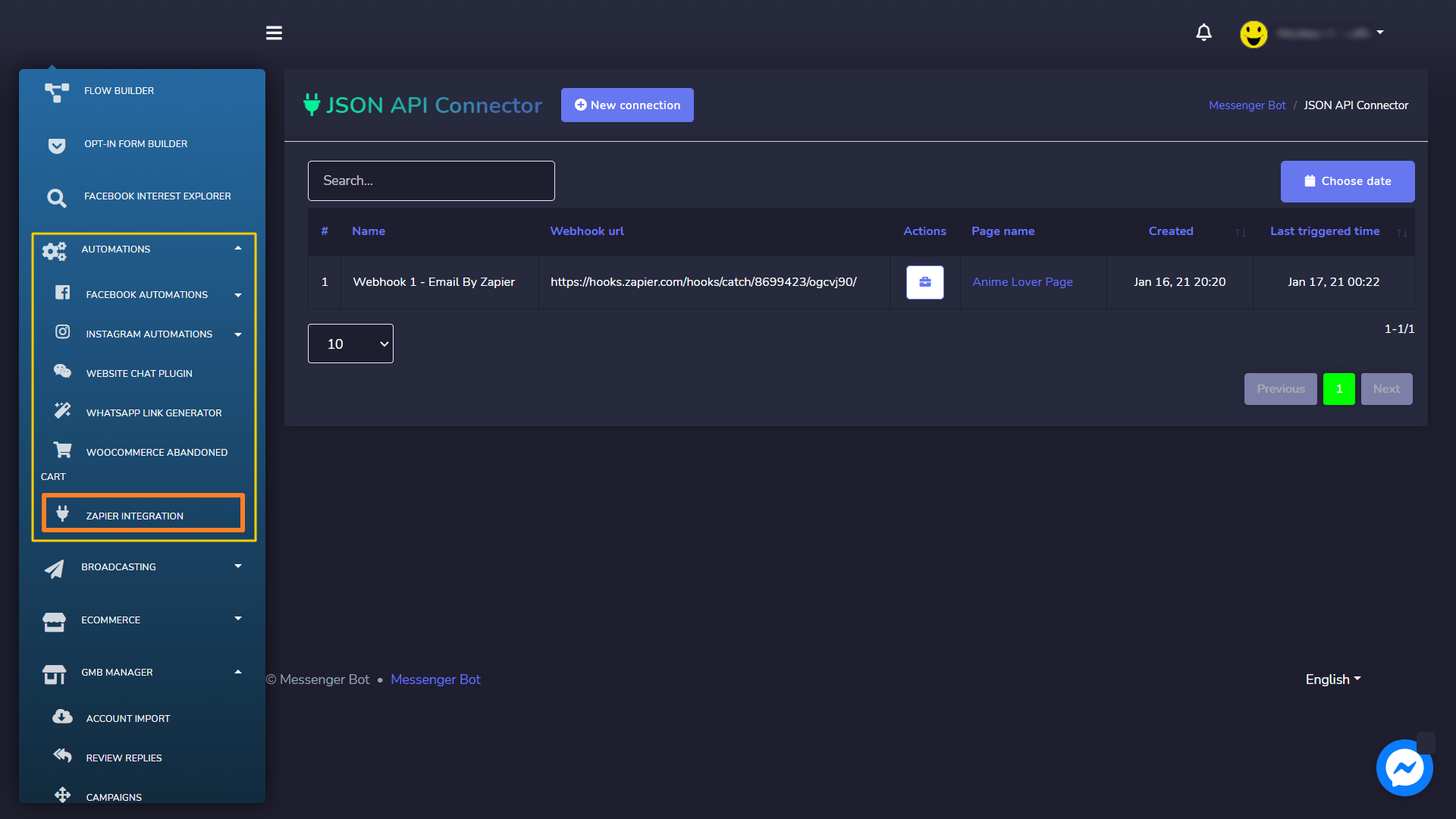
Task: Click the Search input field
Action: (432, 181)
